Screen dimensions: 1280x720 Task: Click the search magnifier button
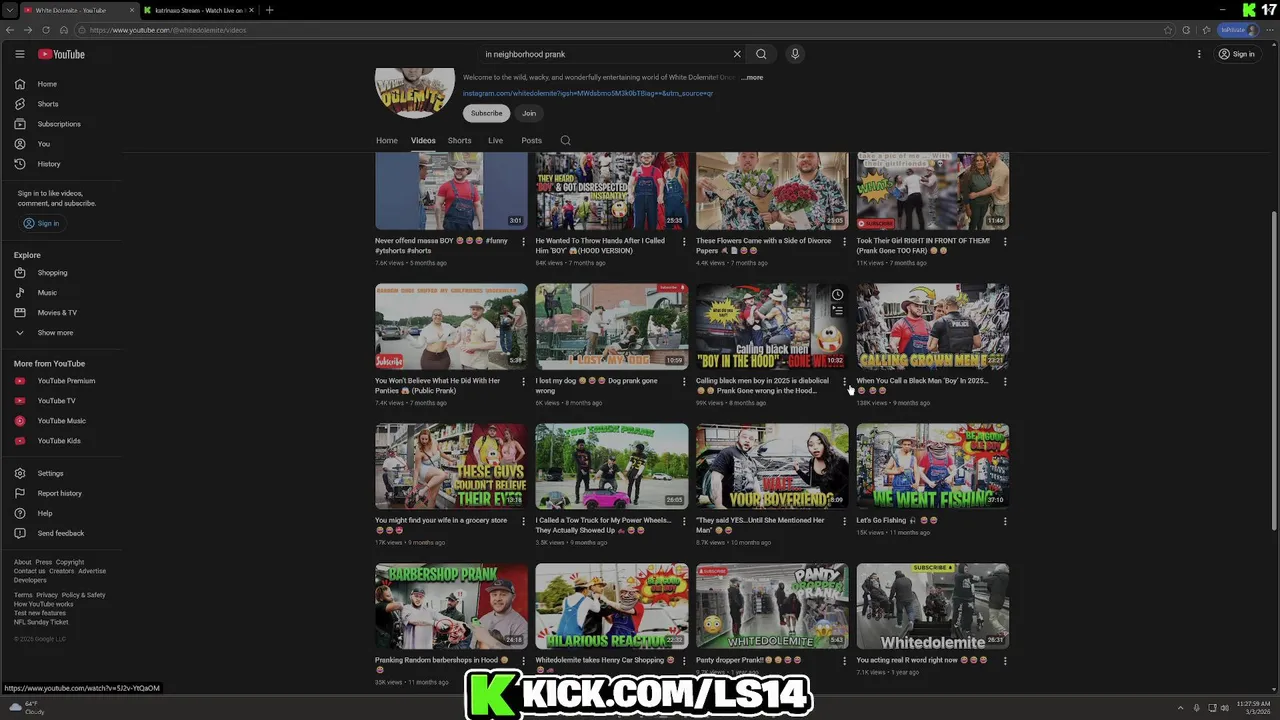[761, 54]
